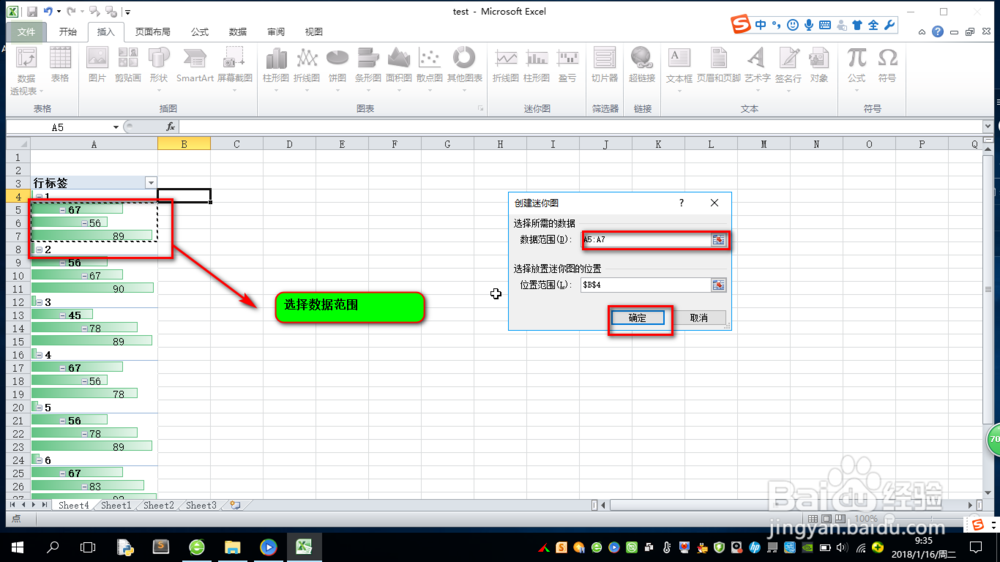The height and width of the screenshot is (562, 1000).
Task: Select column C header
Action: [x=237, y=144]
